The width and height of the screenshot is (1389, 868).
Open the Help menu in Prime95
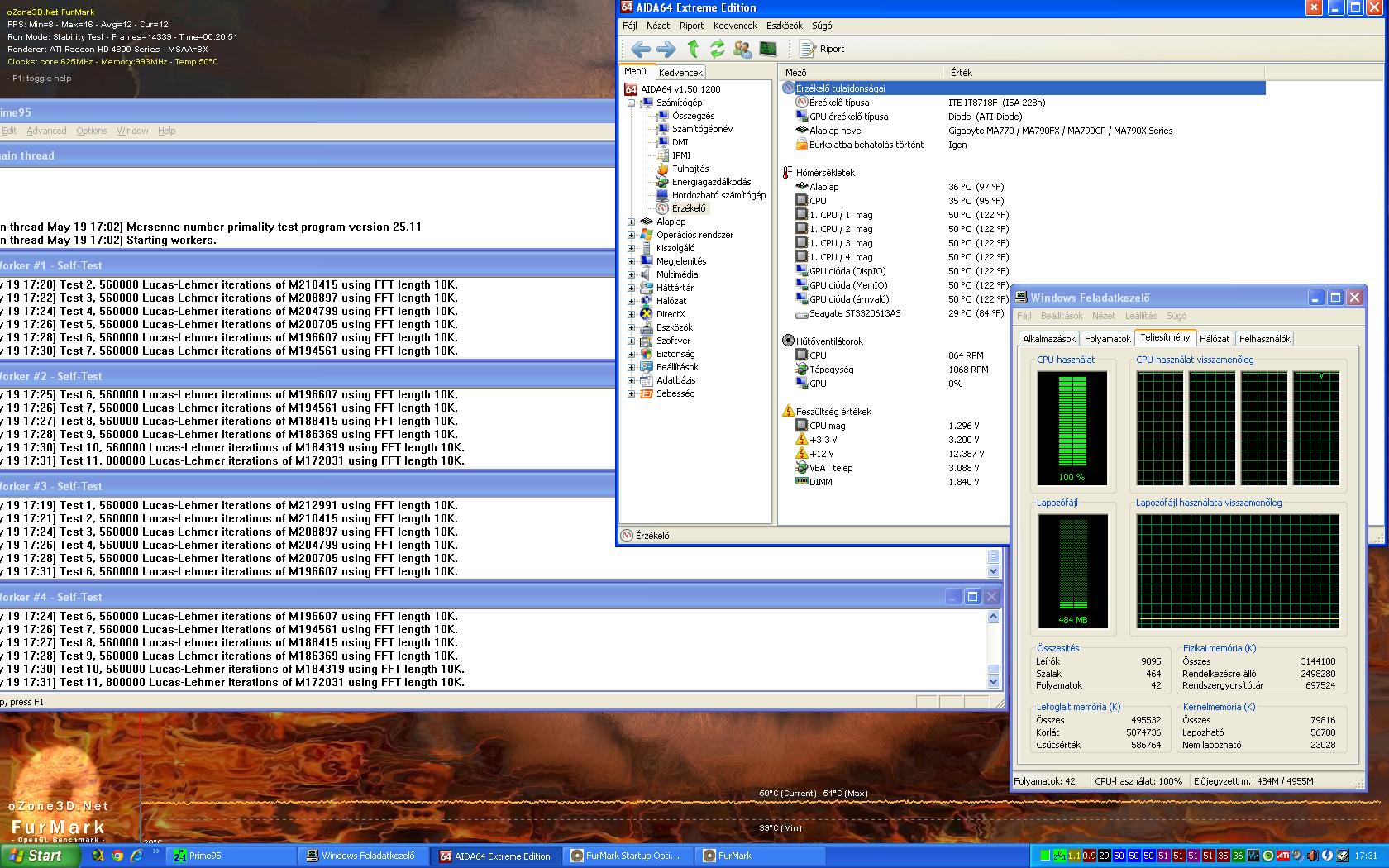tap(167, 131)
